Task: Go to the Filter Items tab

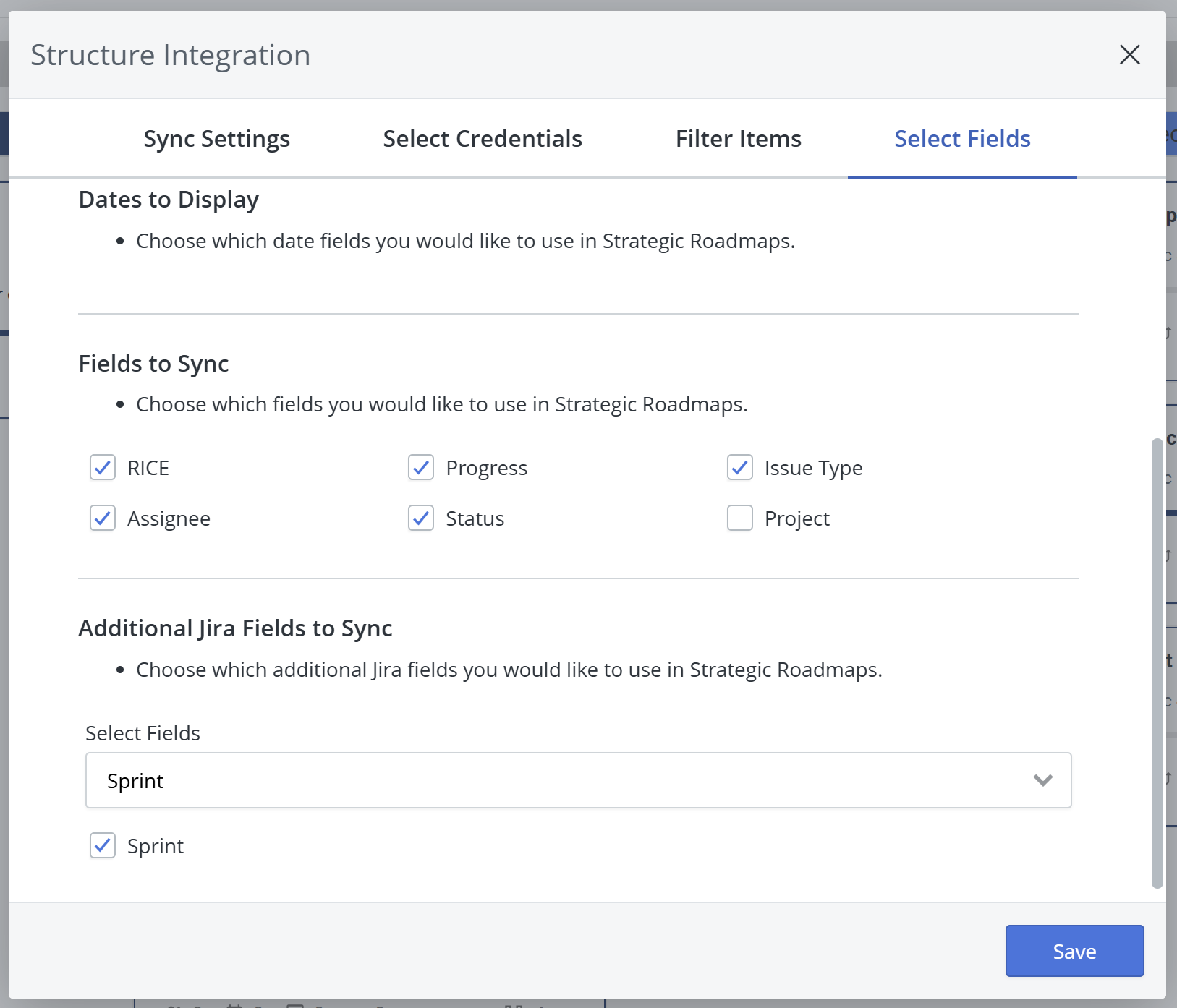Action: 738,138
